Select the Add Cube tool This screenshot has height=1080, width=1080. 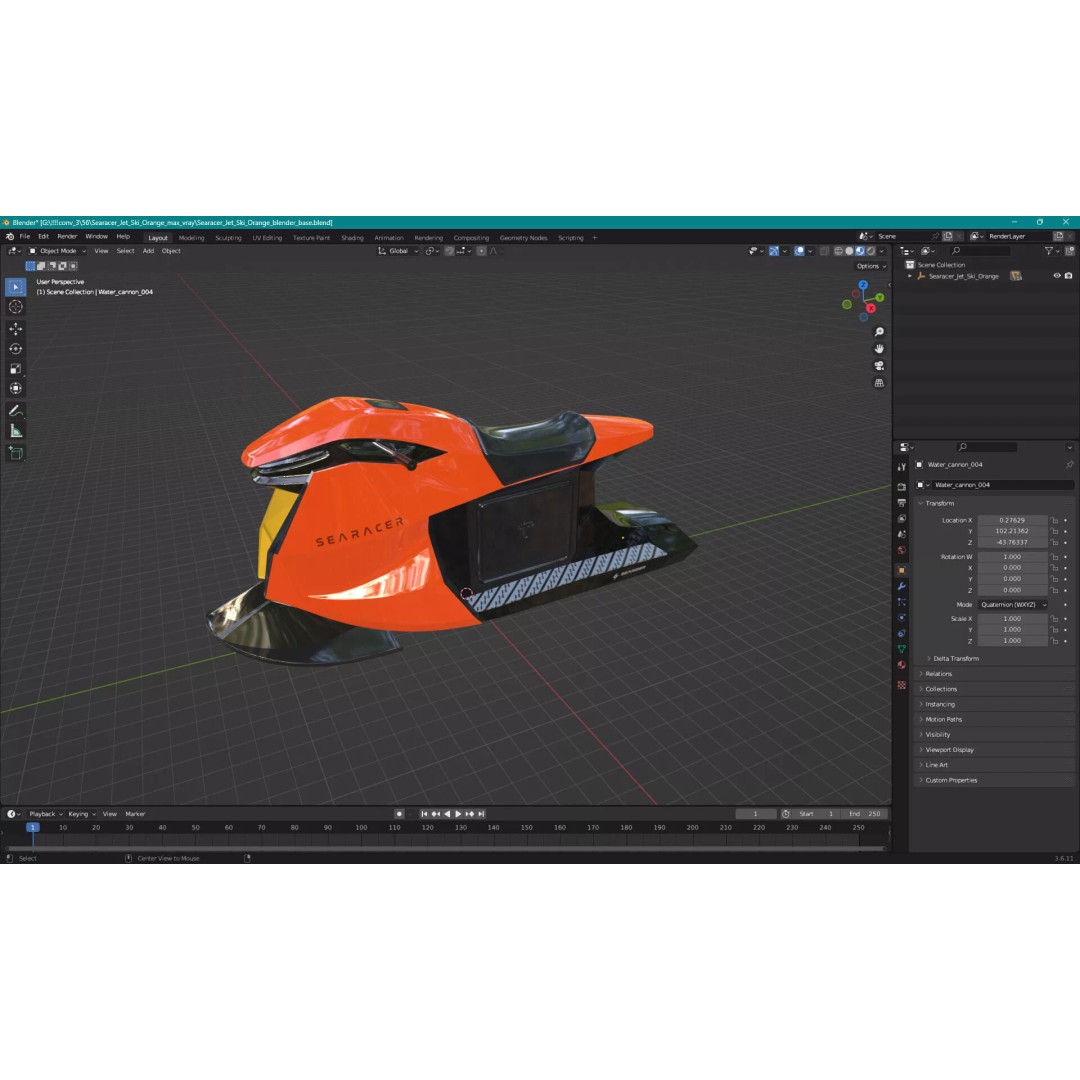[16, 453]
